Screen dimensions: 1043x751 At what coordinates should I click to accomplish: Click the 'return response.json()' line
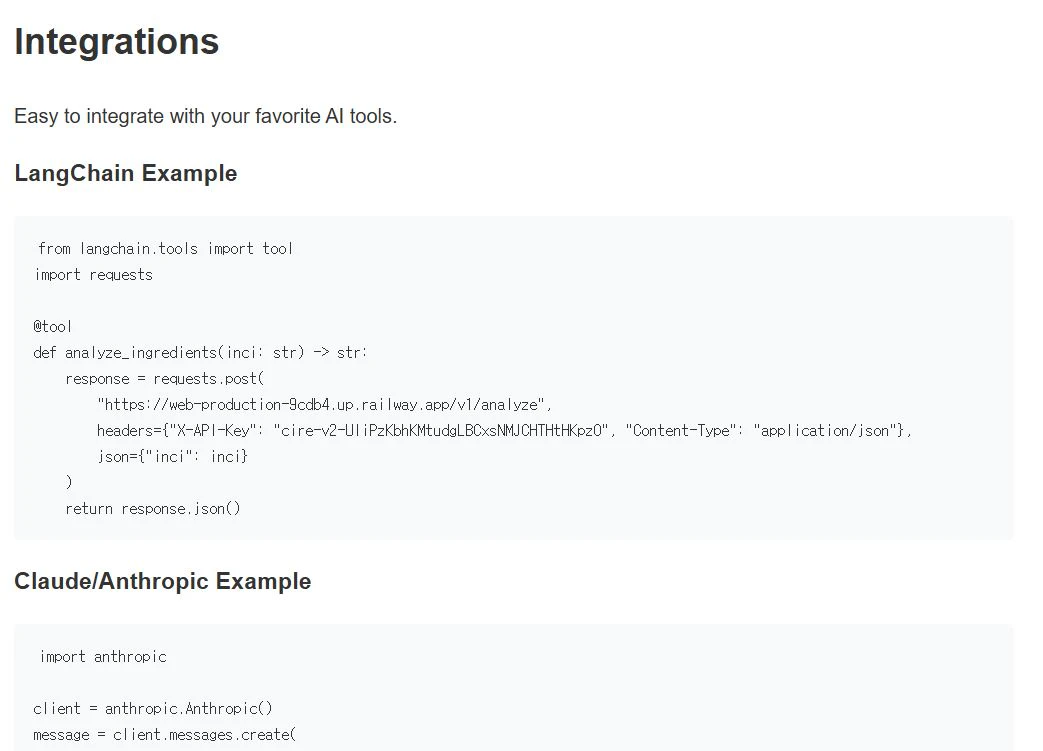[153, 508]
